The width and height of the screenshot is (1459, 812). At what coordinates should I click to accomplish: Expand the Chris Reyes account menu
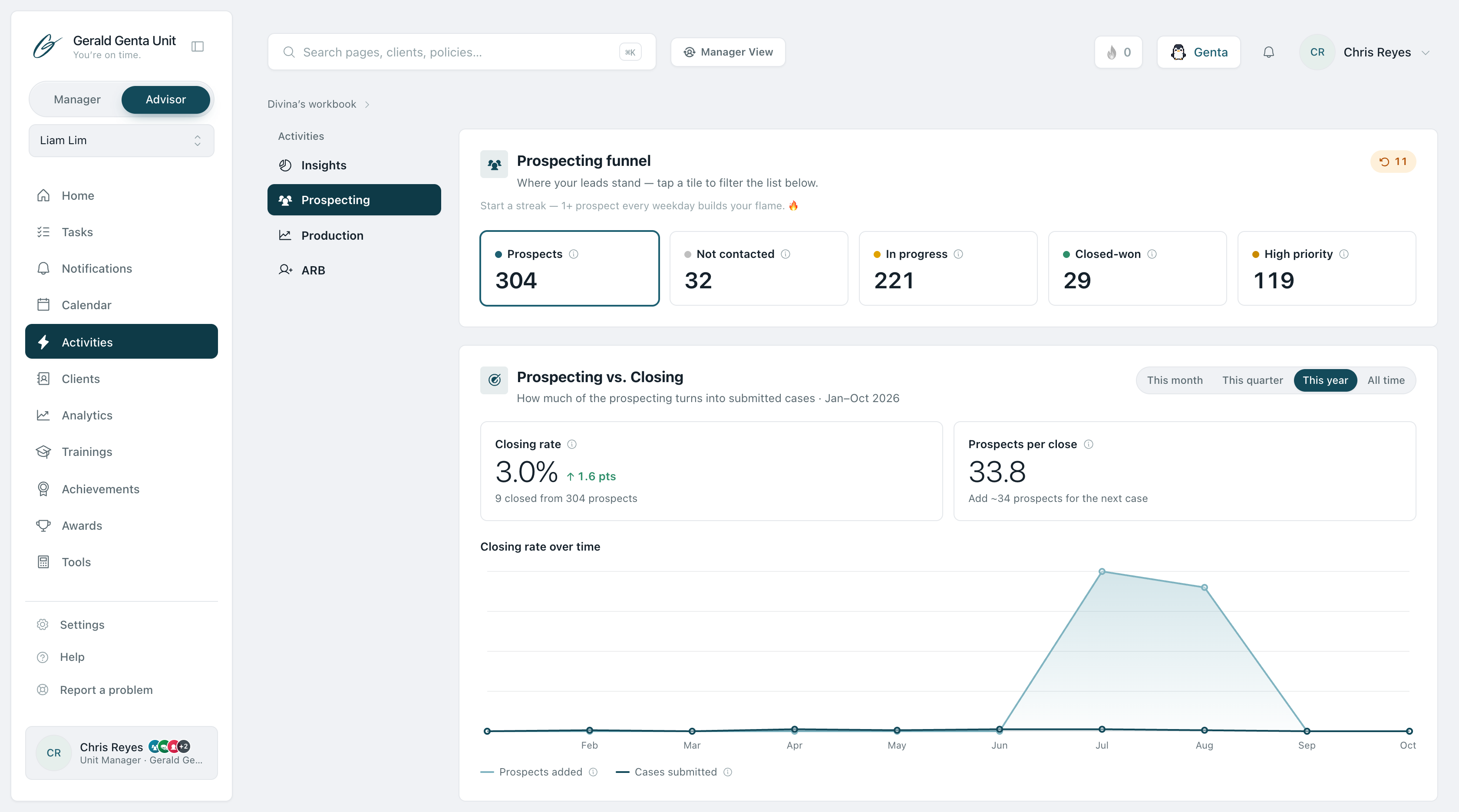click(1366, 52)
